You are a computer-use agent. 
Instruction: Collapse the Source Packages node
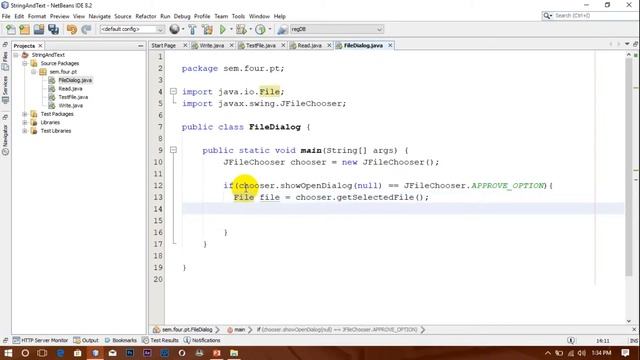pyautogui.click(x=25, y=63)
